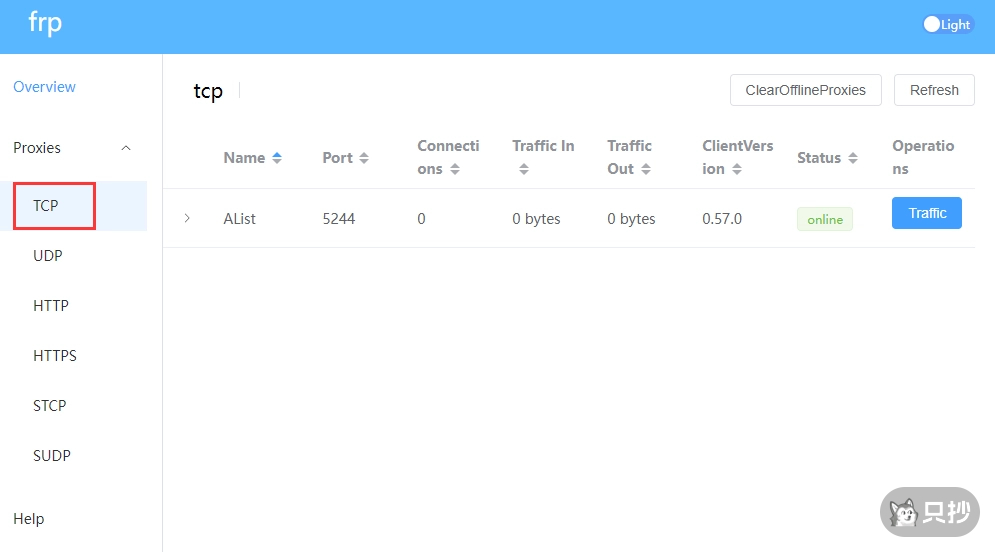Sort by Traffic Out arrow icon
995x552 pixels.
(x=646, y=169)
